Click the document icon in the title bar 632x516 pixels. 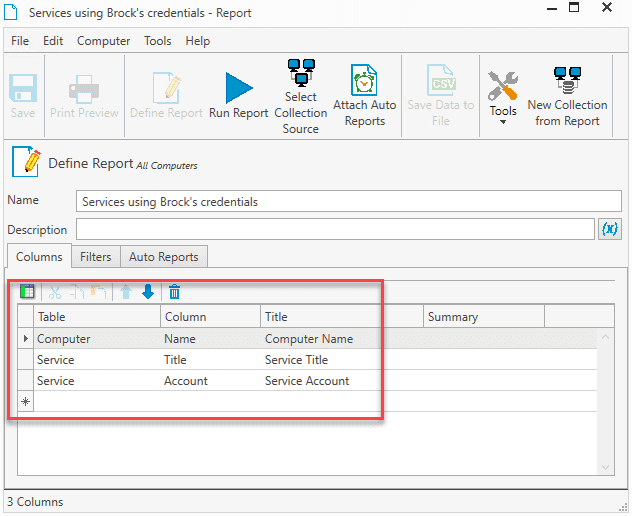[11, 12]
